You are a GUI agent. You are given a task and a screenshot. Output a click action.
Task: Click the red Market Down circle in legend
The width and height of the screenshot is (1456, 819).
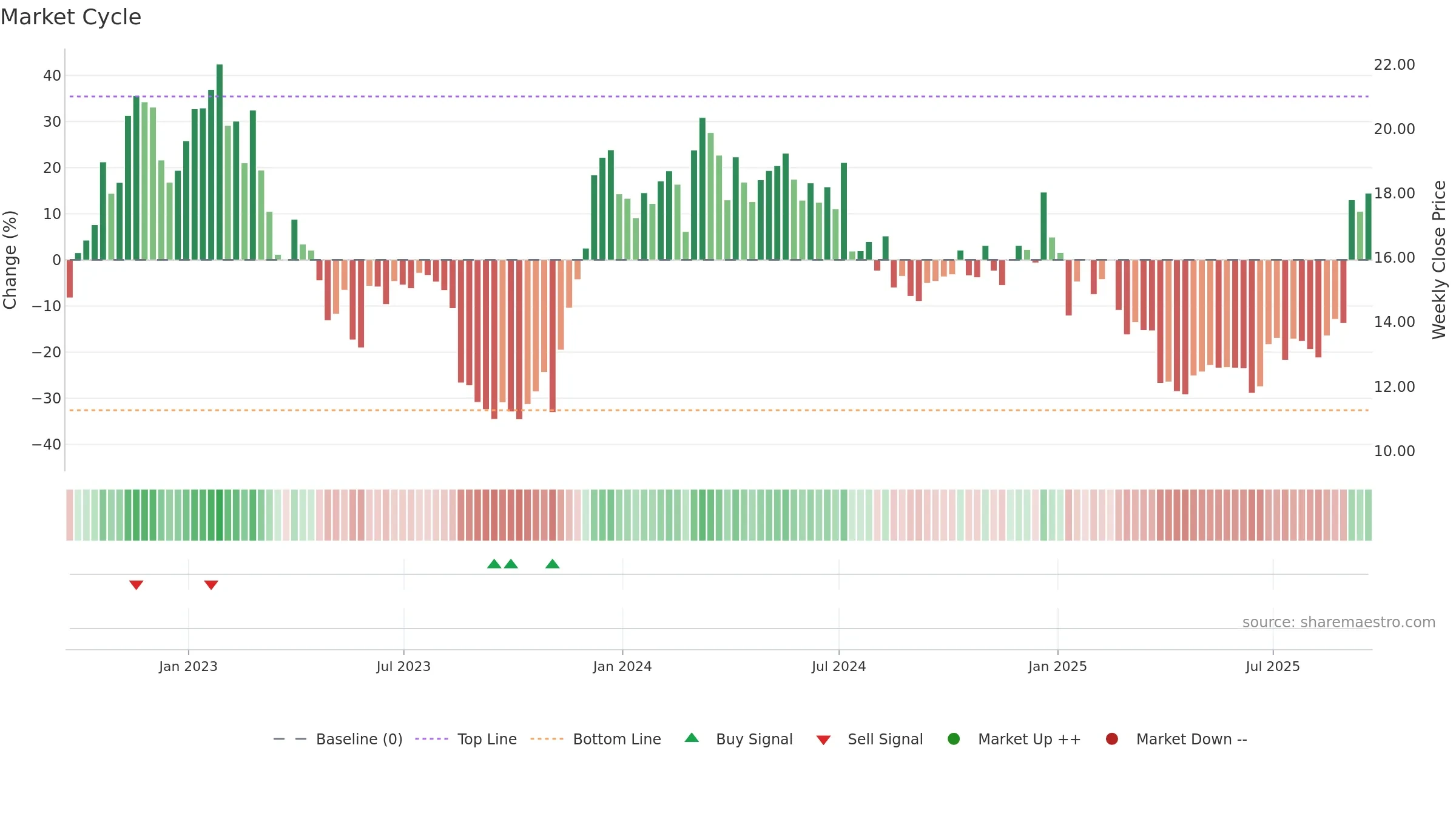tap(1112, 739)
